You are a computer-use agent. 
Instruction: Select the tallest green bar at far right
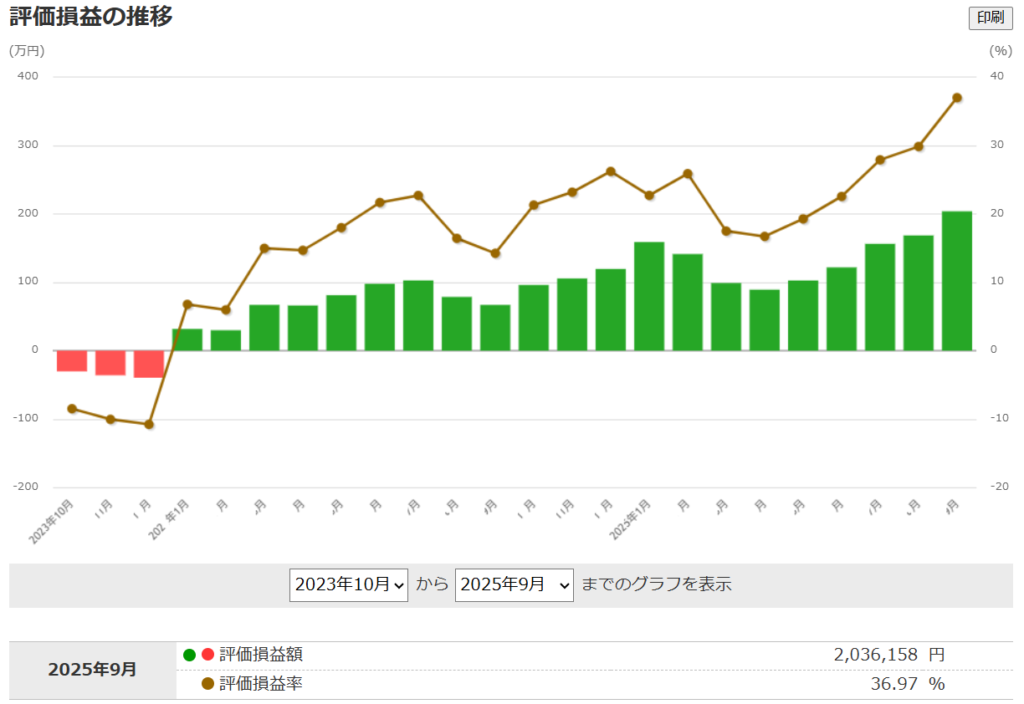(x=957, y=280)
